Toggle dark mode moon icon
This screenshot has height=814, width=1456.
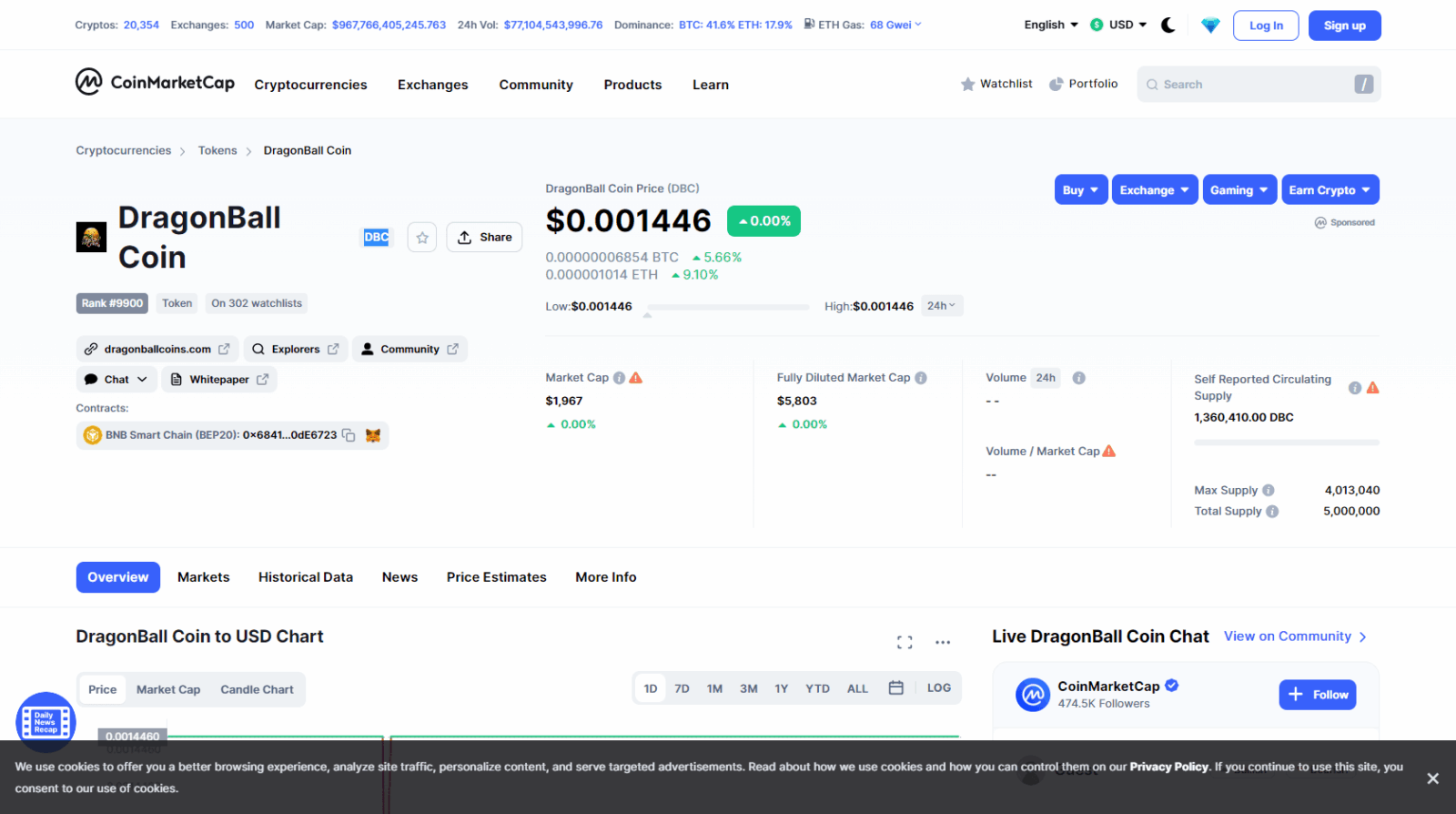tap(1168, 25)
